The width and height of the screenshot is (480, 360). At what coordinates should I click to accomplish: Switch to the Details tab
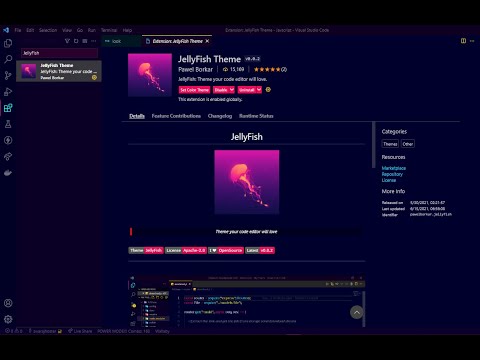pyautogui.click(x=137, y=116)
